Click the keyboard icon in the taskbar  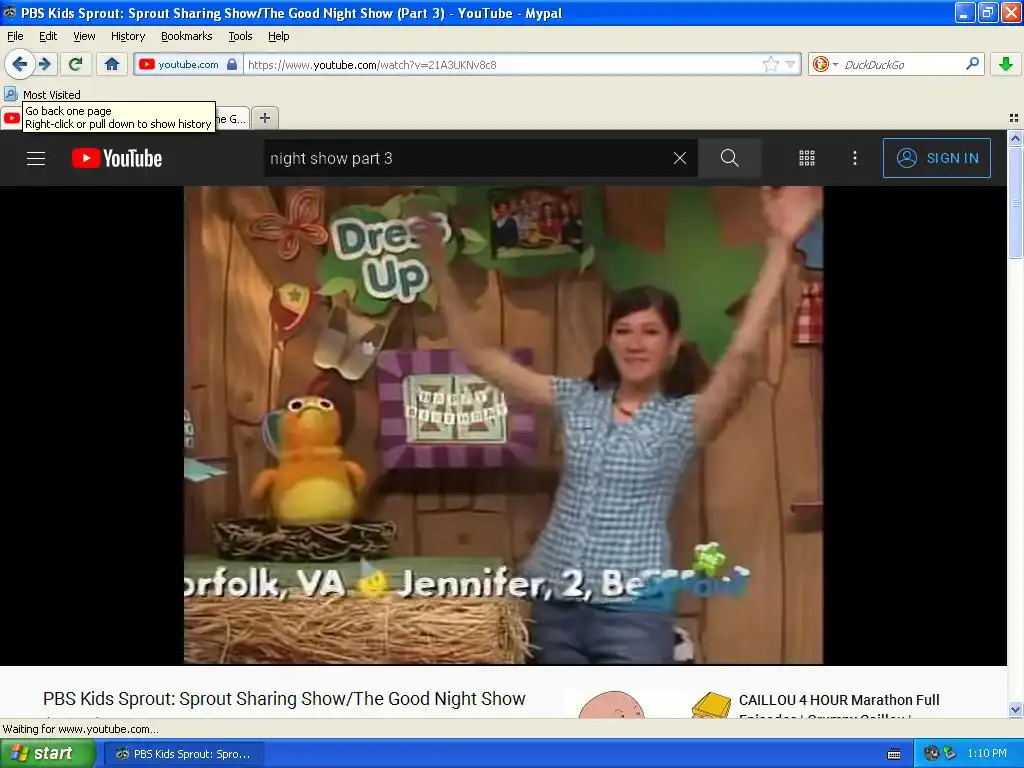[894, 754]
